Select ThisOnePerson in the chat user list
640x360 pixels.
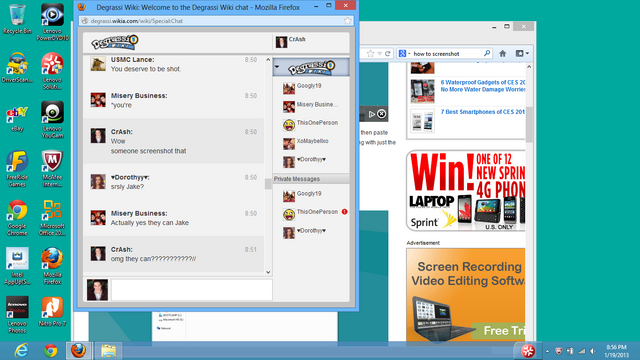(x=311, y=124)
